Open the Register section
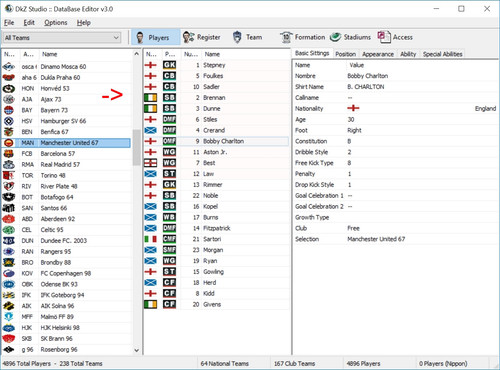 coord(201,37)
